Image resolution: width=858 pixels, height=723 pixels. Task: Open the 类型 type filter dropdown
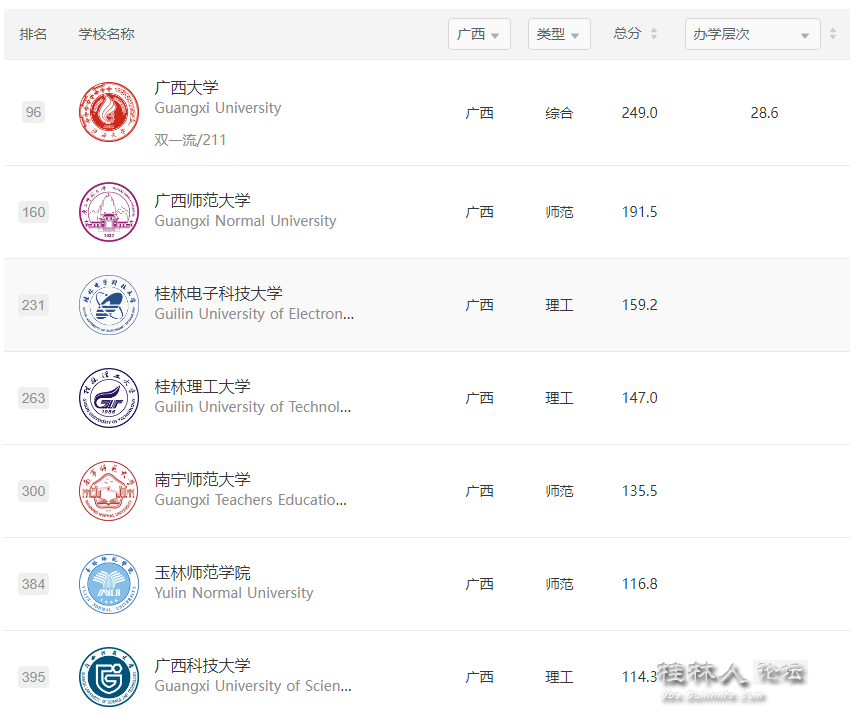coord(559,34)
